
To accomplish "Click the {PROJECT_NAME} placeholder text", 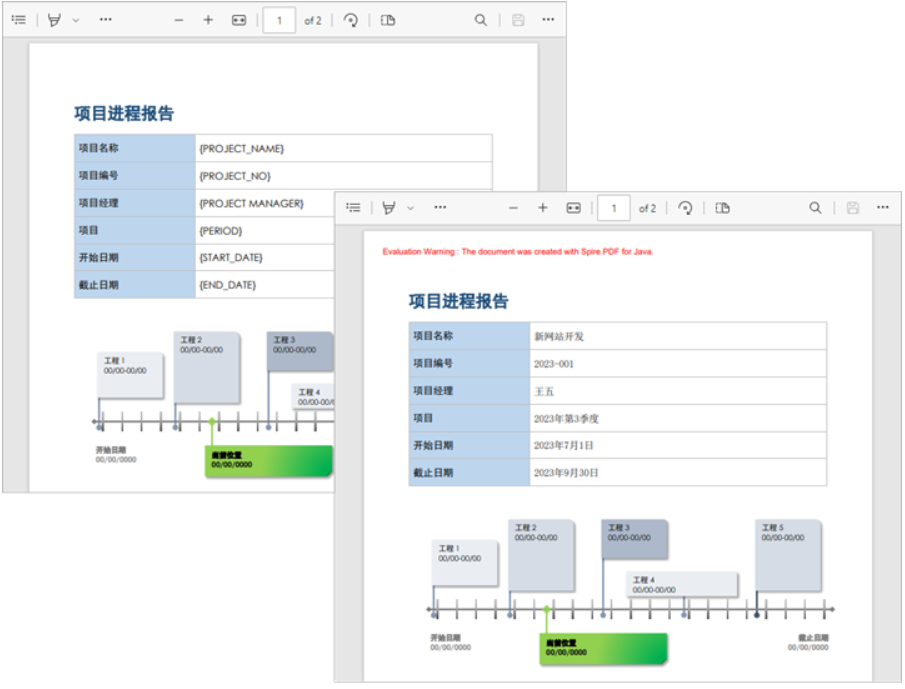I will [x=242, y=149].
